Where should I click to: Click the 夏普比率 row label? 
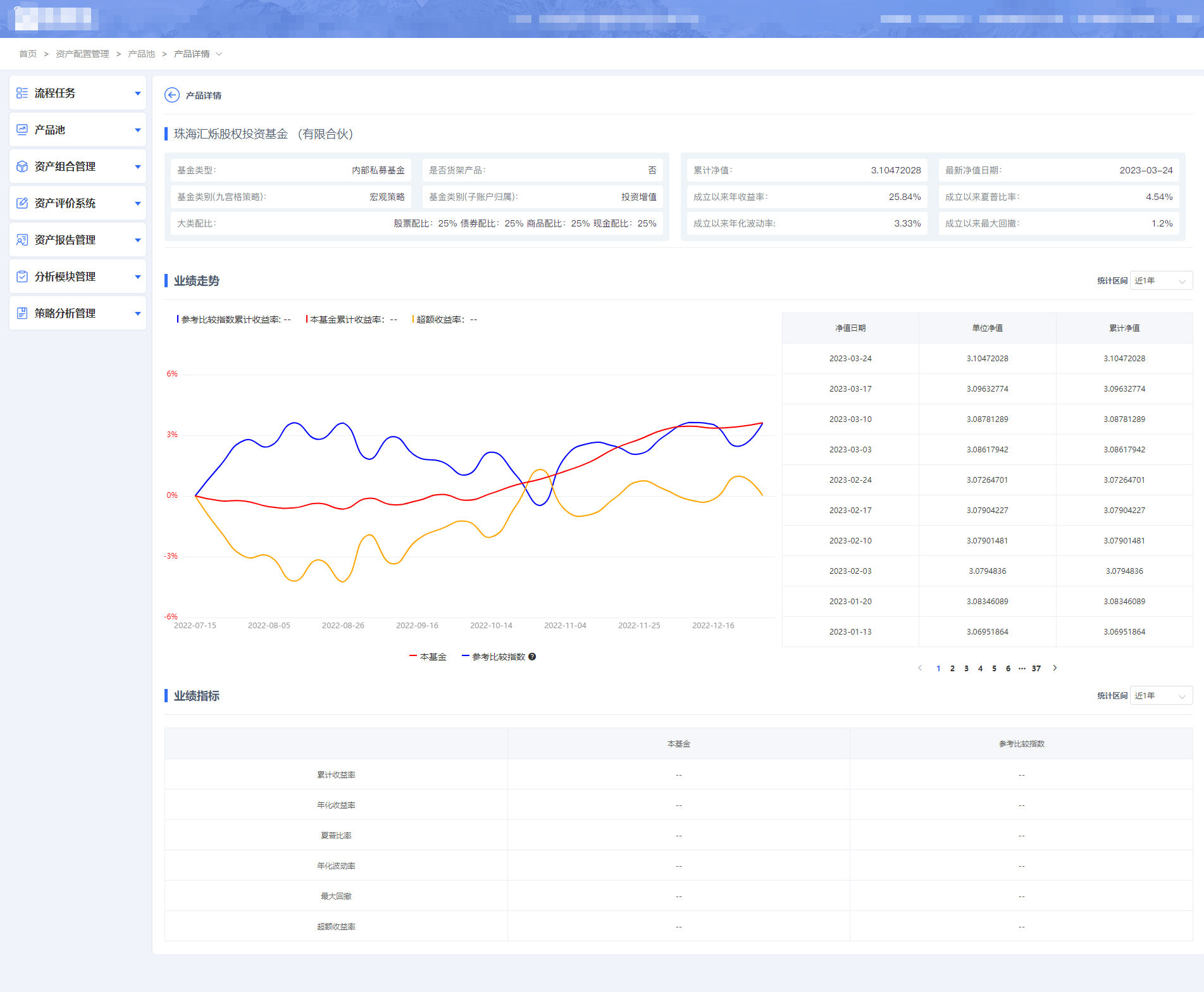tap(336, 836)
